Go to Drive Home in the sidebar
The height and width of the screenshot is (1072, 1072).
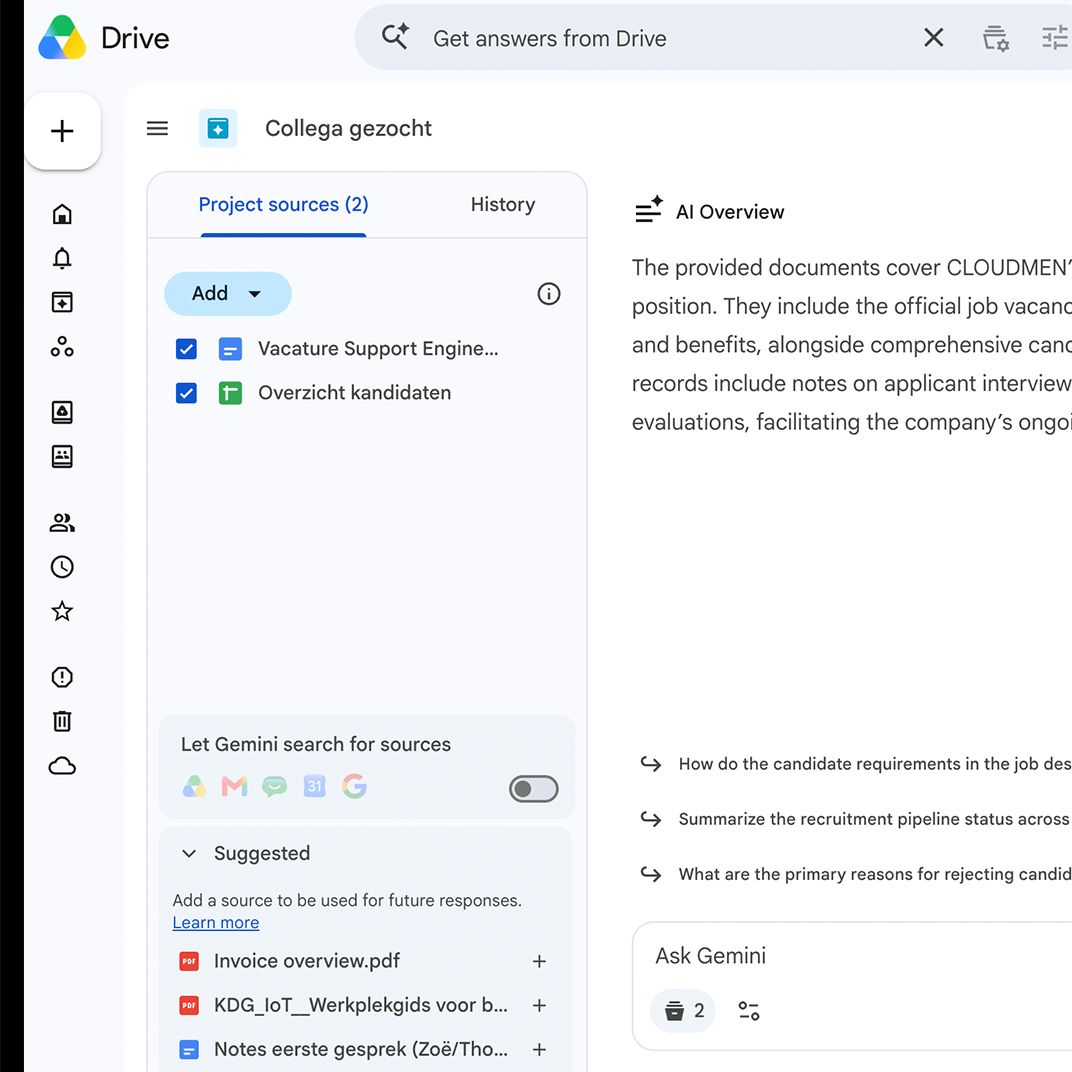62,214
